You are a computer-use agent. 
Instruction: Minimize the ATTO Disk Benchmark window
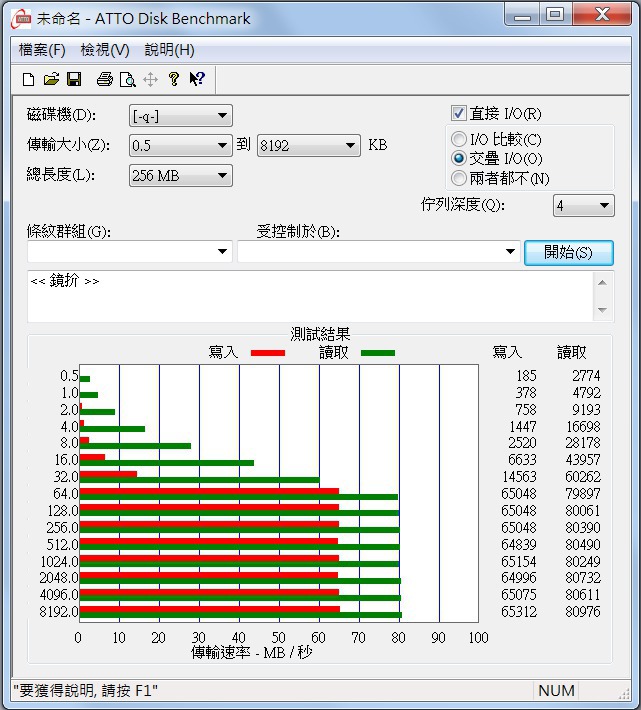tap(521, 15)
